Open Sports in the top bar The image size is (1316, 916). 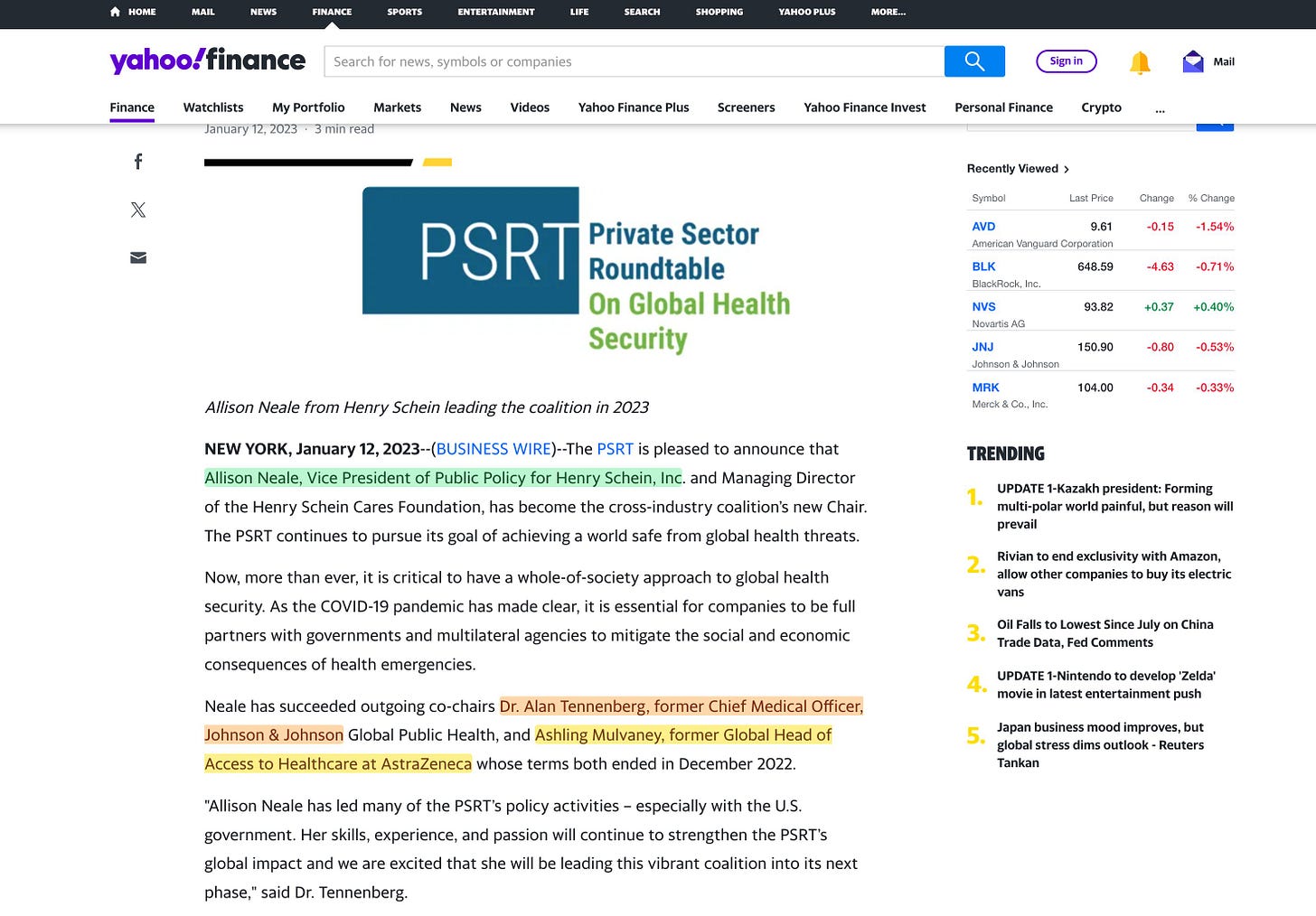(404, 12)
